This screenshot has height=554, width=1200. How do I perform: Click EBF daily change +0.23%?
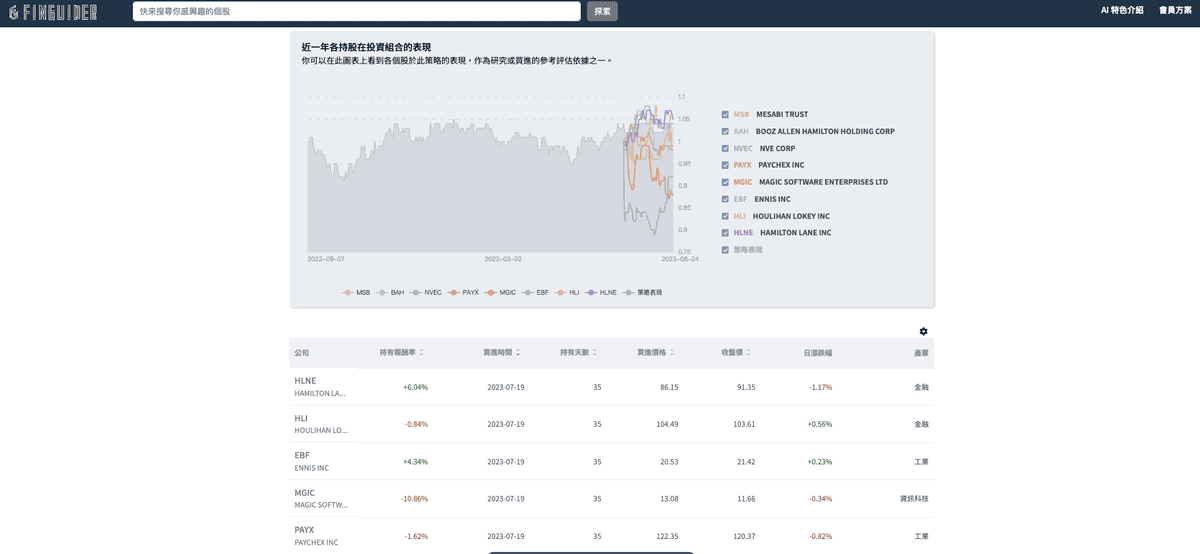(x=819, y=461)
